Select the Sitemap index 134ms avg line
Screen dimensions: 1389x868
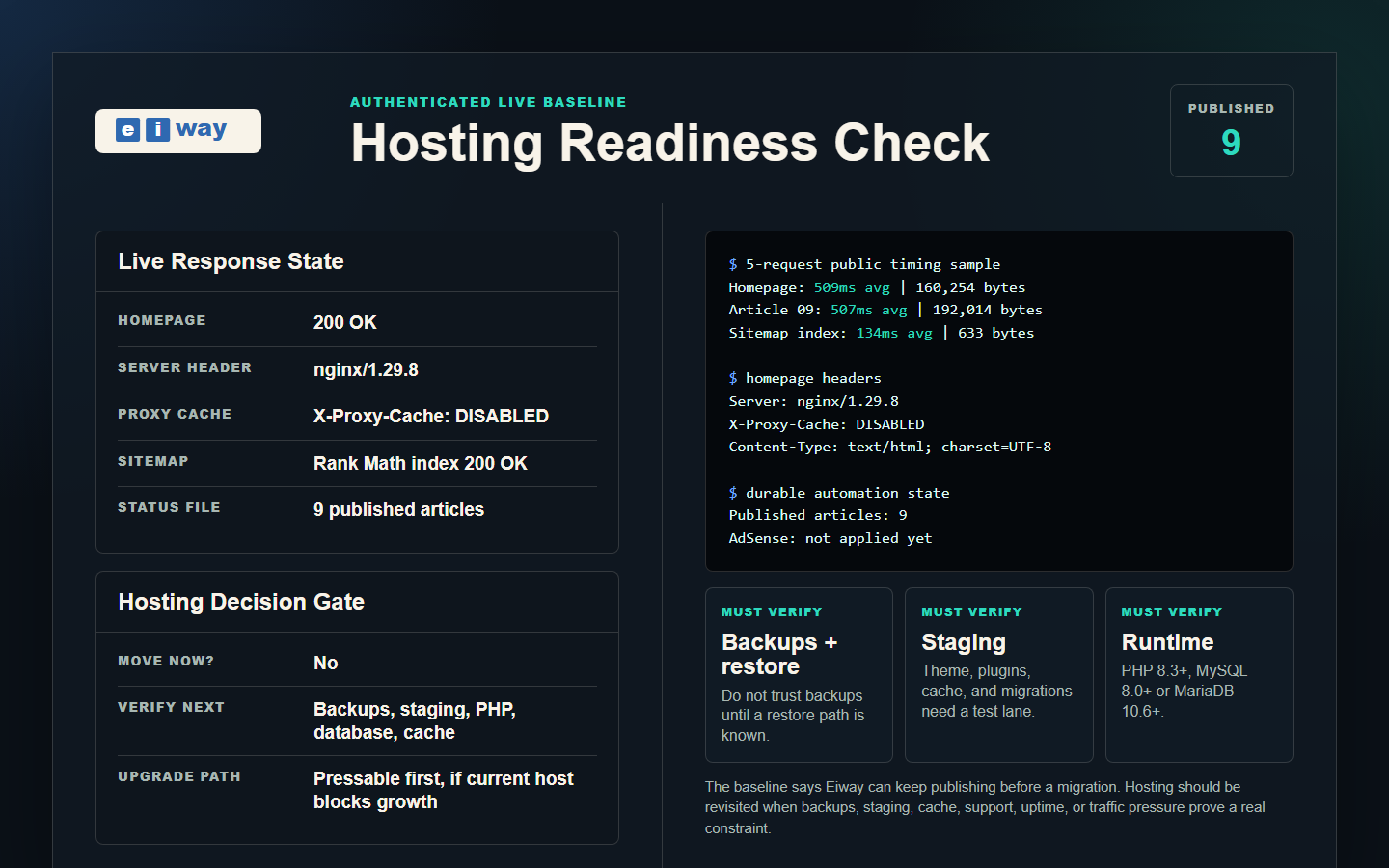pos(881,333)
